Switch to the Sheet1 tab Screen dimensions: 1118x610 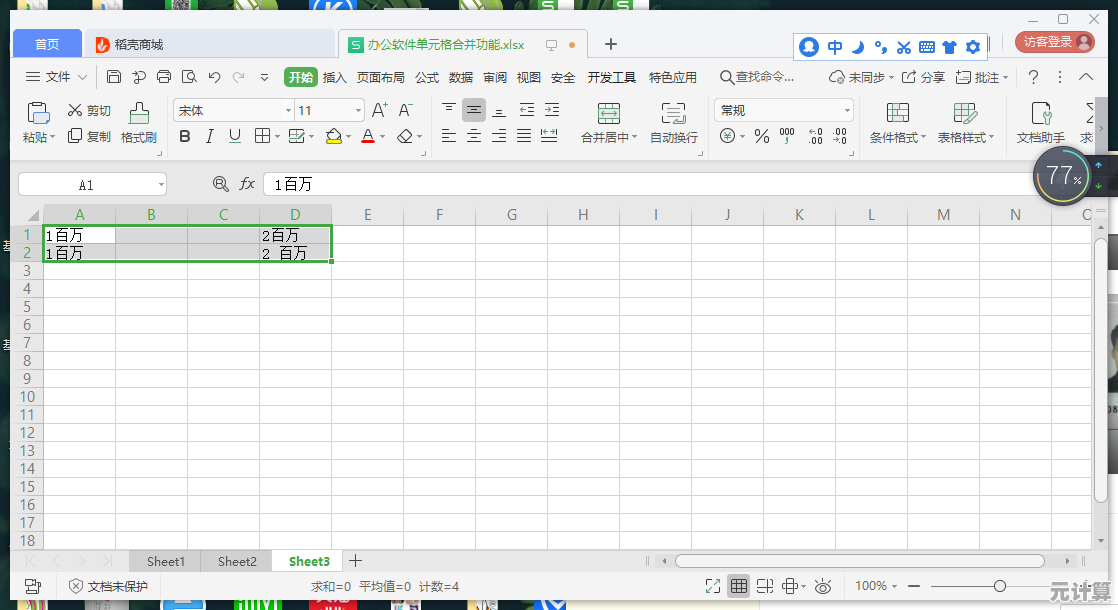(166, 561)
